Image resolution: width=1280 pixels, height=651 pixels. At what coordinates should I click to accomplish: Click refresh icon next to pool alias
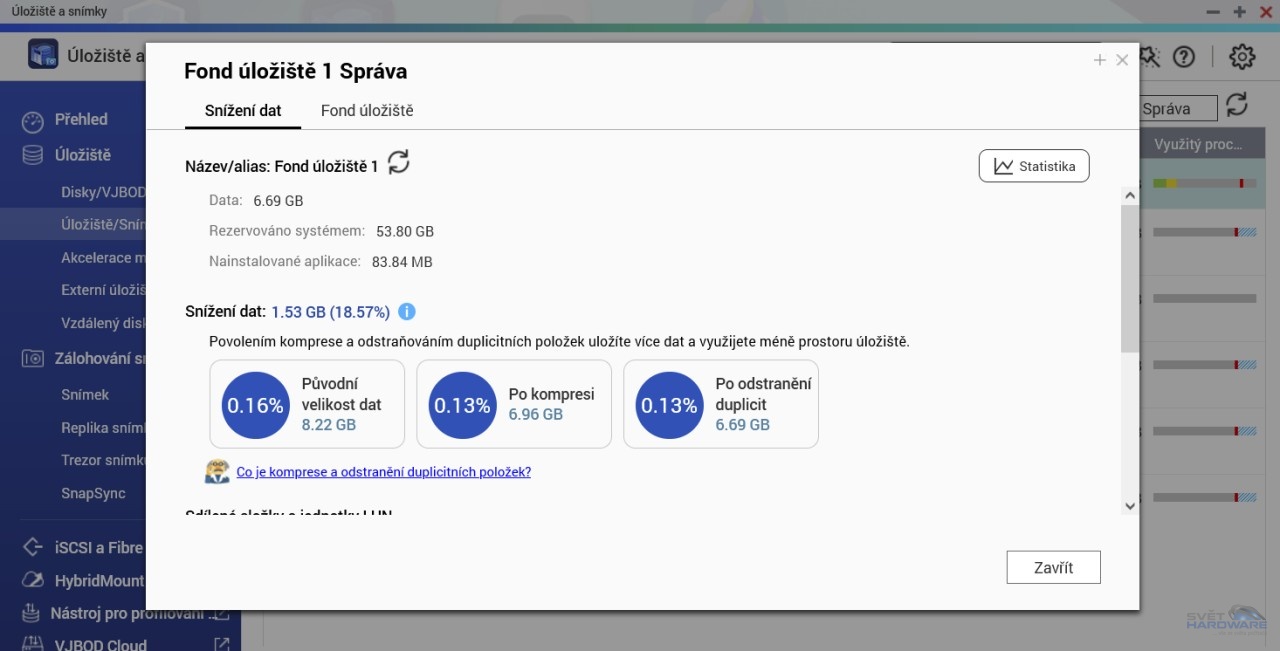pyautogui.click(x=399, y=162)
